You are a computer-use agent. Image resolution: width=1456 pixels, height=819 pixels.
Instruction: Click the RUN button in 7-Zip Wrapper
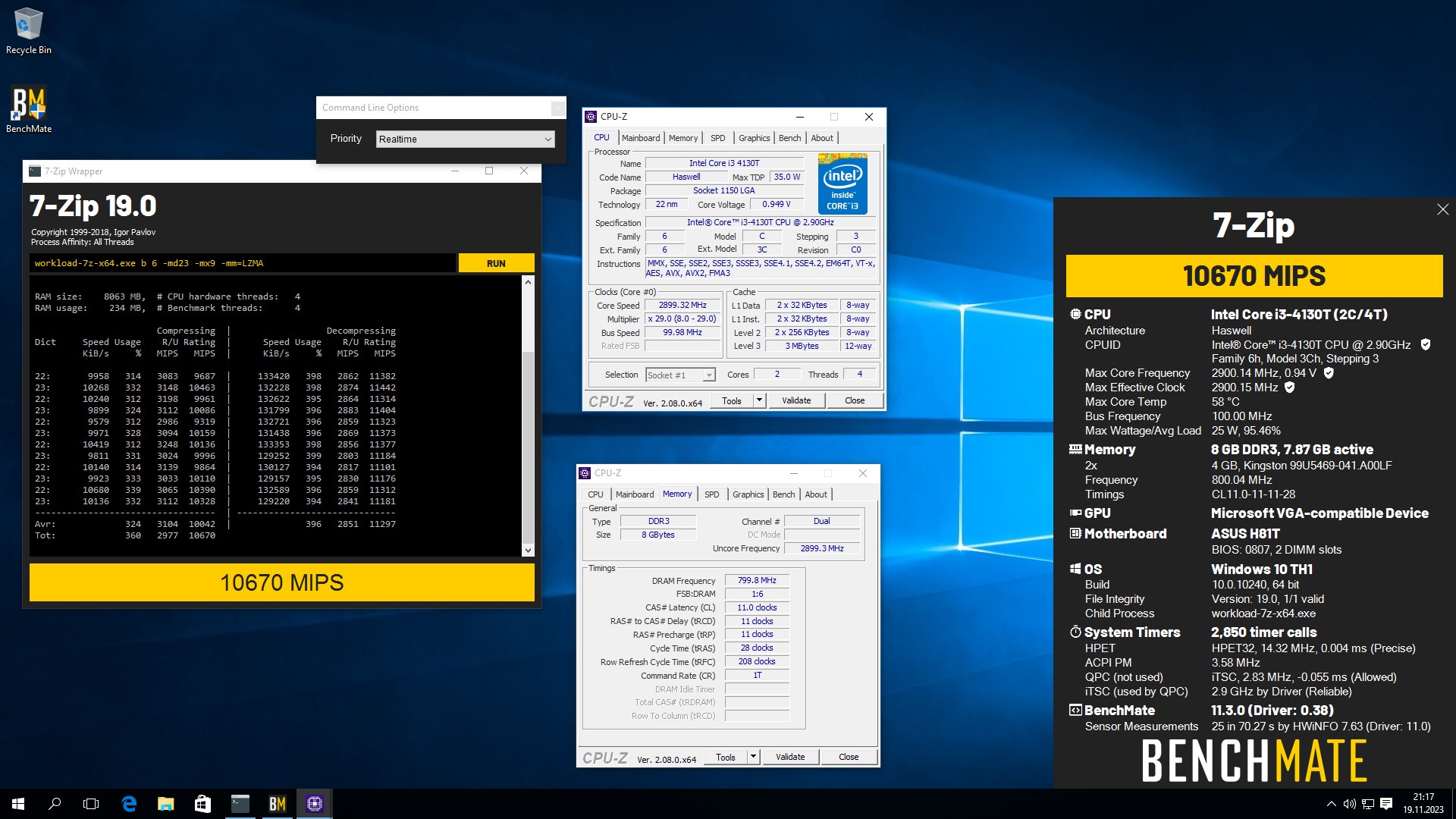coord(496,263)
